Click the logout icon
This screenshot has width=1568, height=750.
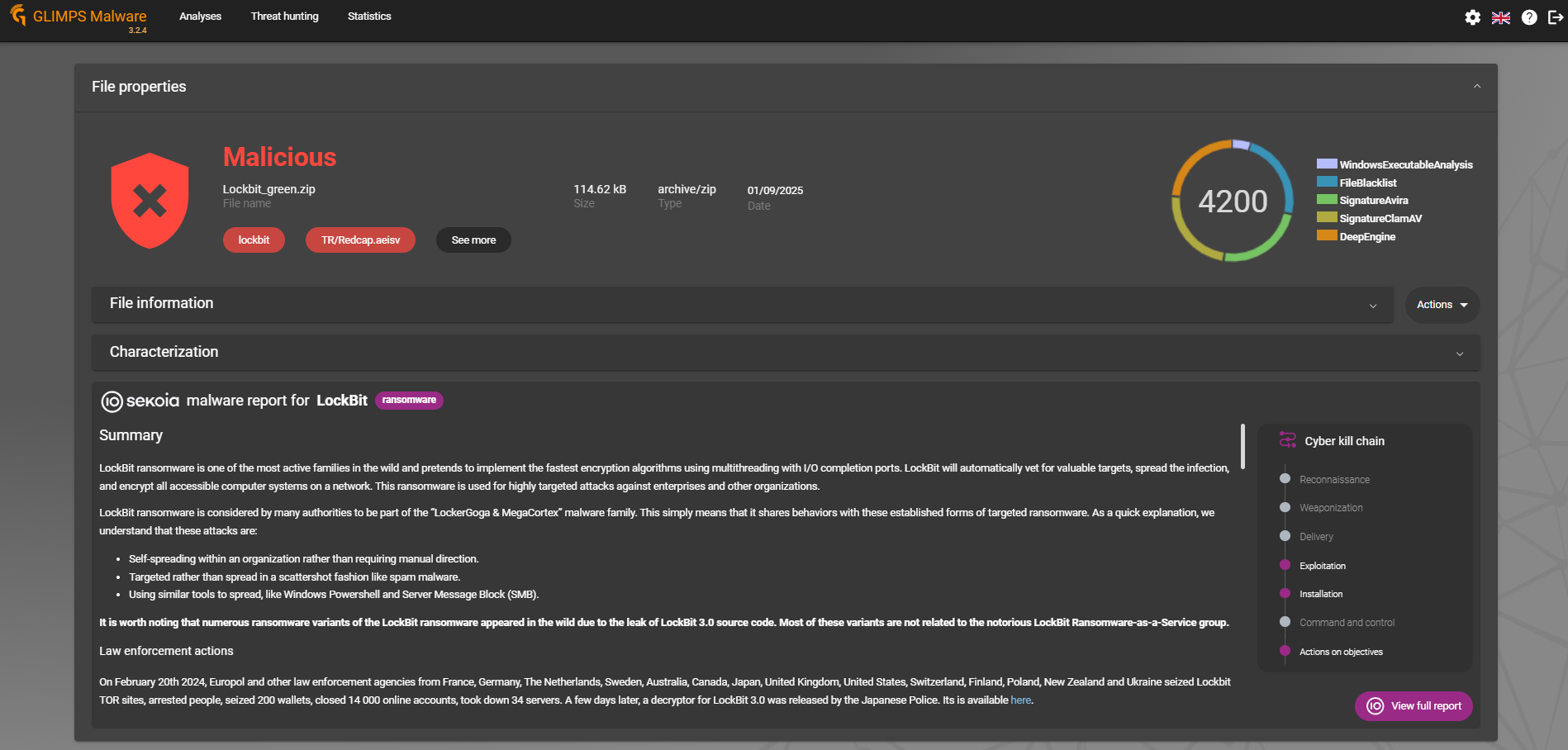tap(1556, 17)
